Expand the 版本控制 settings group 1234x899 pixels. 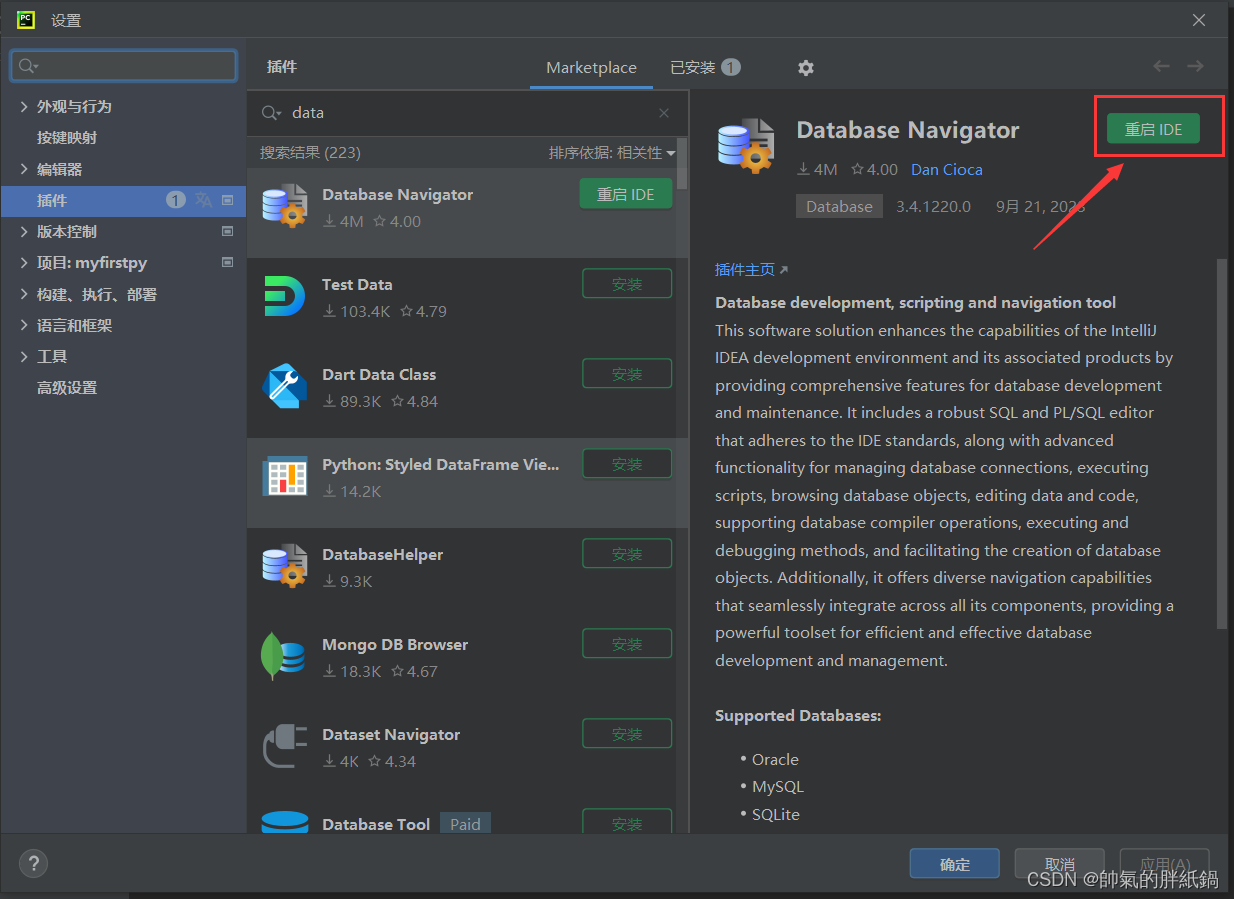point(24,231)
